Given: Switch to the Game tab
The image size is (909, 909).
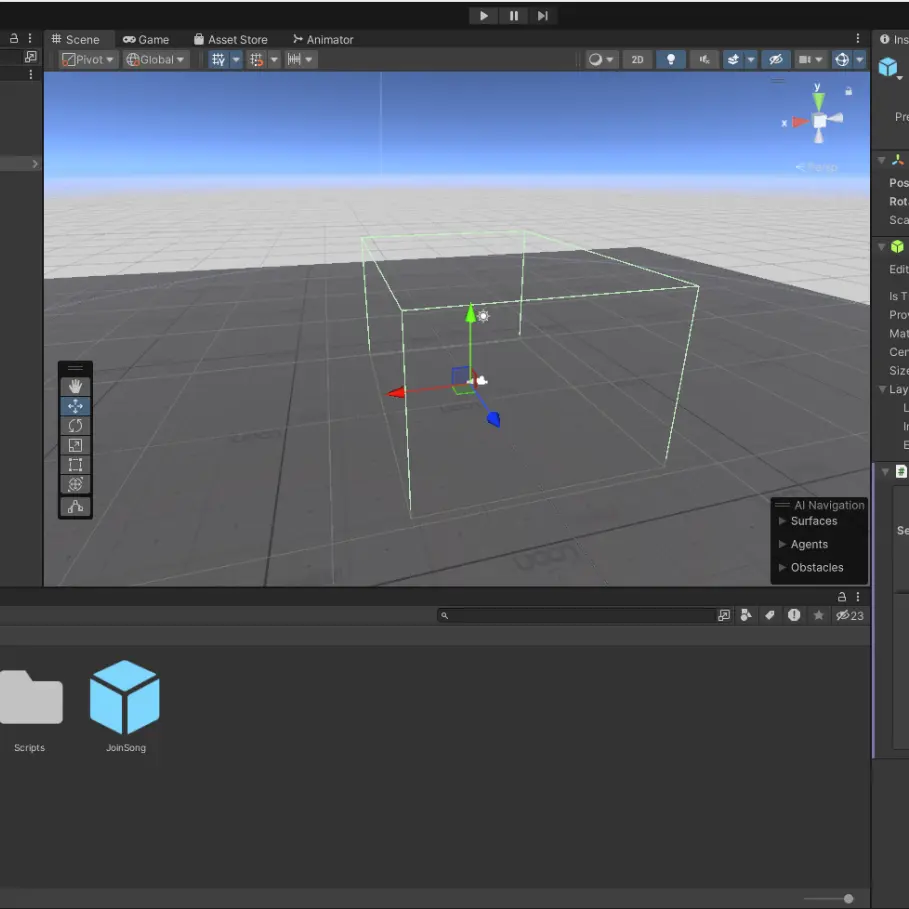Looking at the screenshot, I should pyautogui.click(x=146, y=40).
